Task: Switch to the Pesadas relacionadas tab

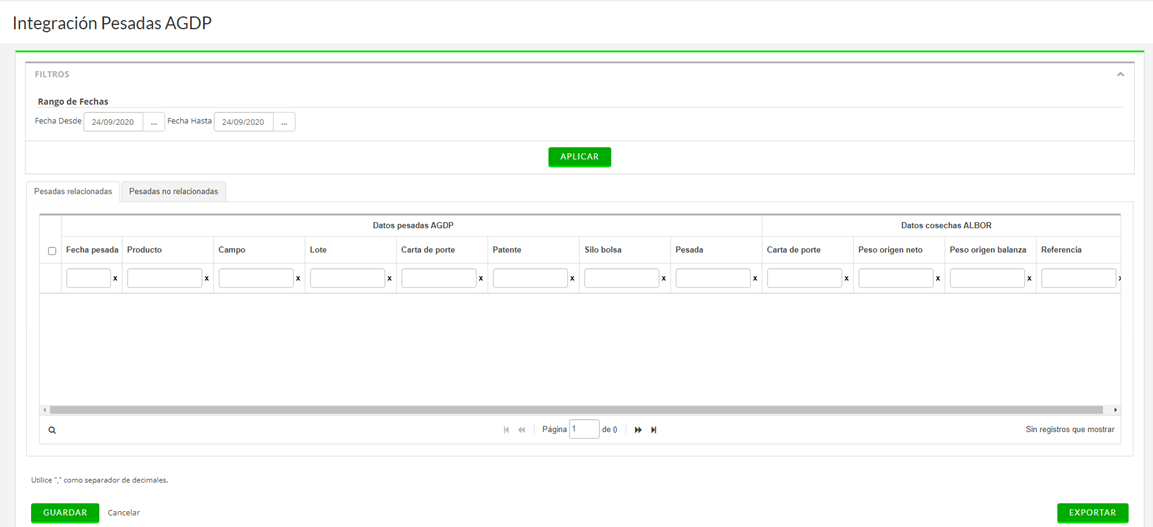Action: coord(73,191)
